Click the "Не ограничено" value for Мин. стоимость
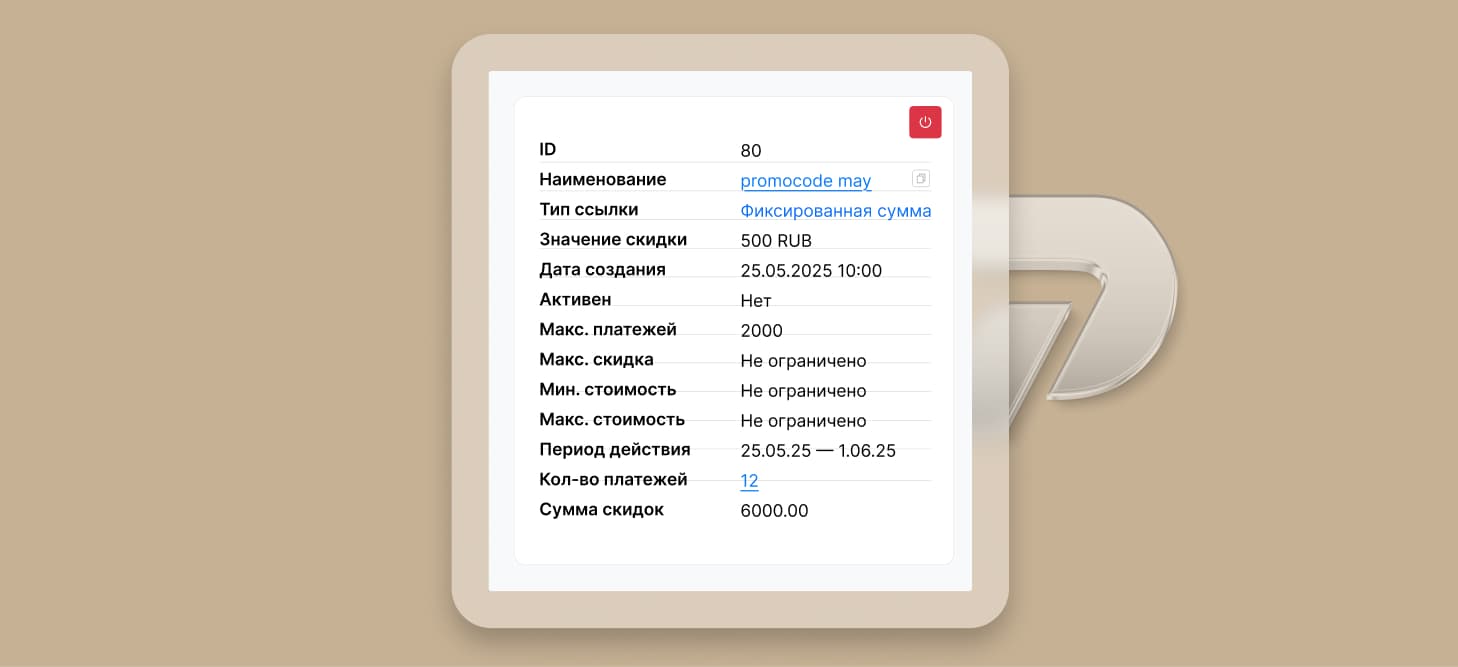Screen dimensions: 1458x667 [x=803, y=391]
